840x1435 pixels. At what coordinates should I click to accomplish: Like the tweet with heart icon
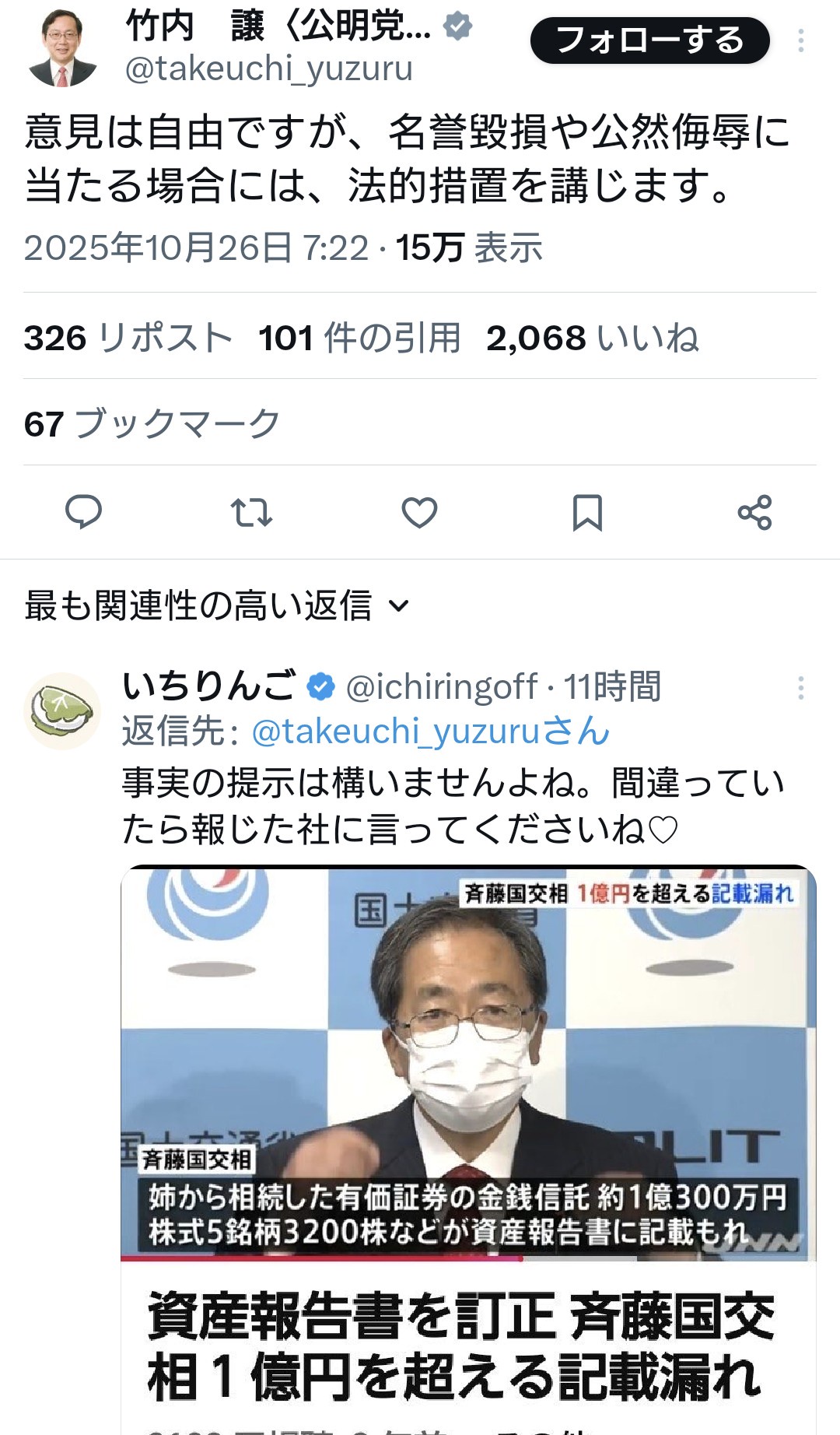pyautogui.click(x=419, y=513)
